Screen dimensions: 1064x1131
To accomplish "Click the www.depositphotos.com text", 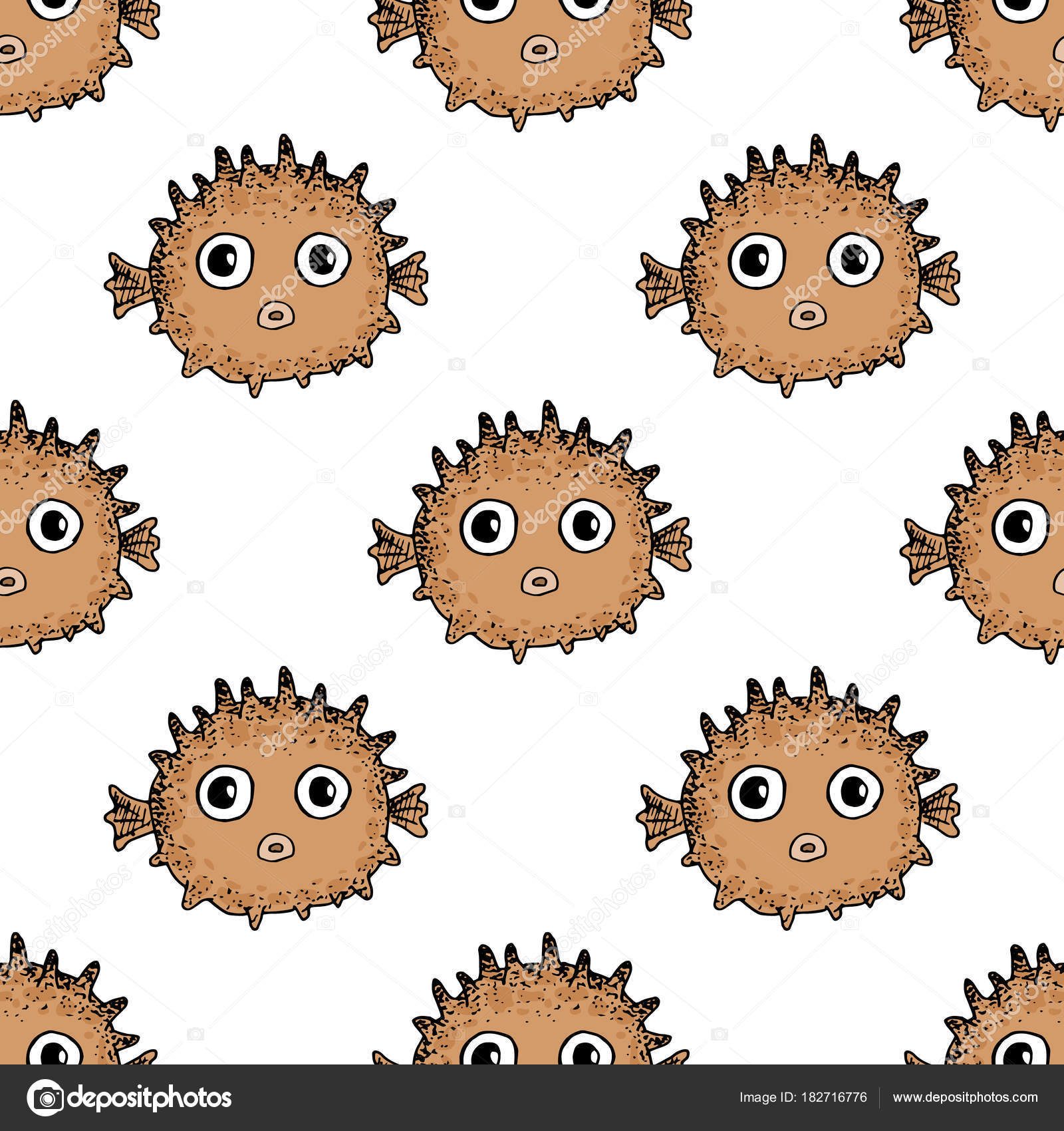I will pos(965,1098).
